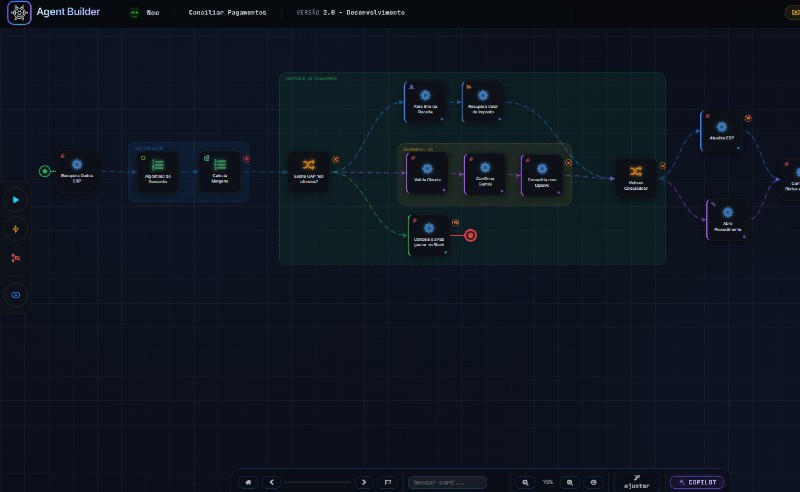Run the flow with the play button
The image size is (800, 492).
tap(16, 200)
